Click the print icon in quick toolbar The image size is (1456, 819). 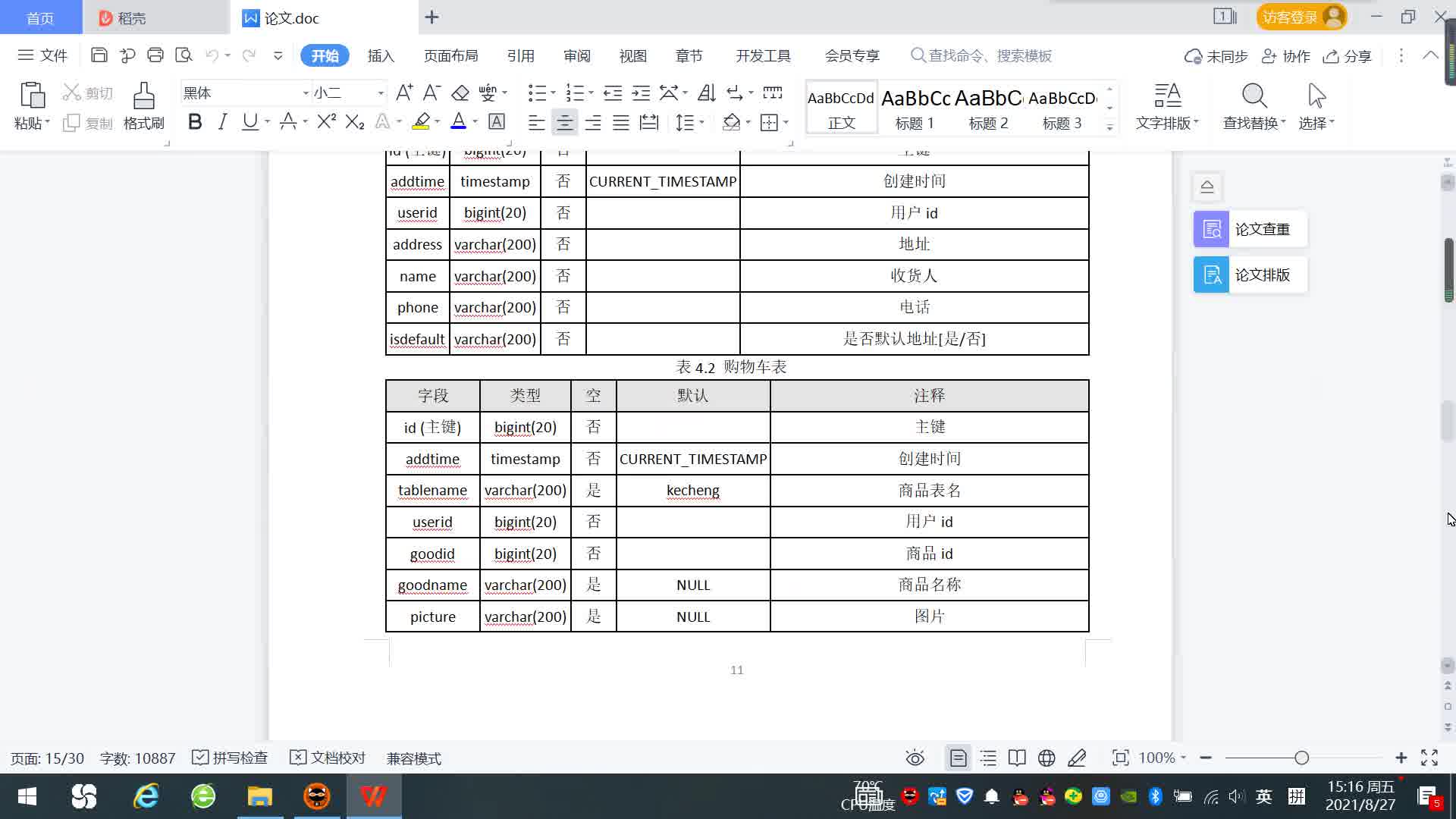[x=155, y=55]
